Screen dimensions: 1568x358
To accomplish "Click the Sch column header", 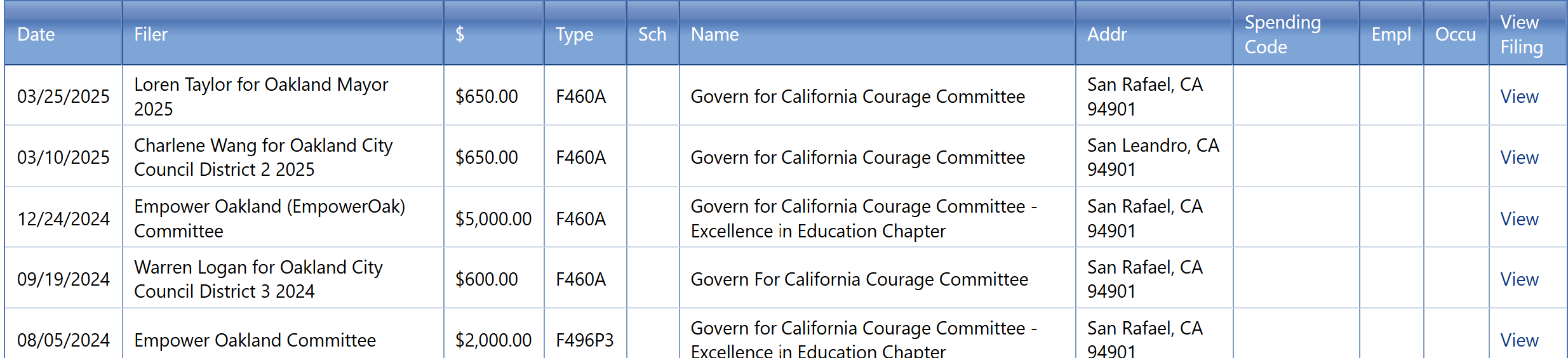I will 652,34.
